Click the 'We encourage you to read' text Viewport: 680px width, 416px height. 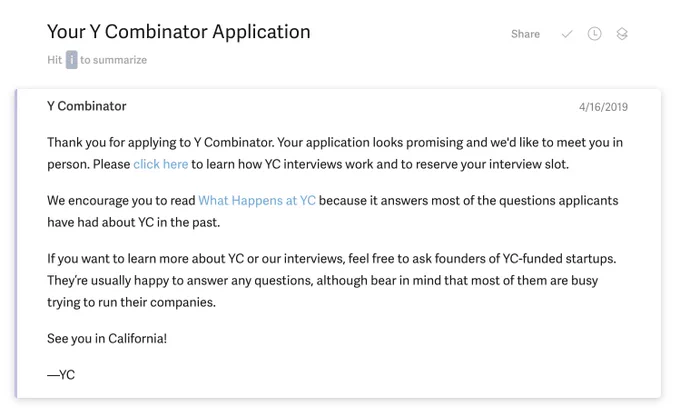tap(121, 201)
